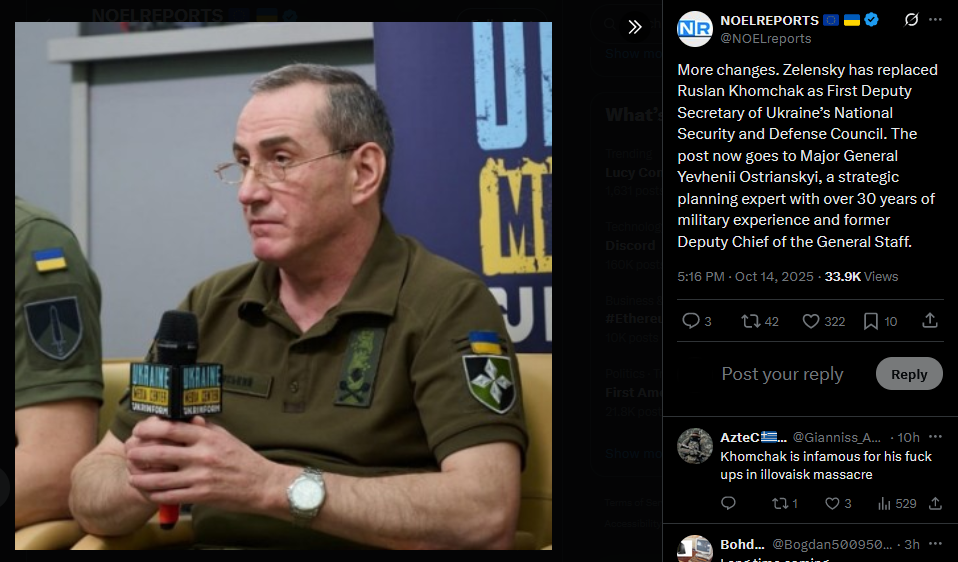Click the Post your reply field
This screenshot has height=562, width=958.
coord(782,374)
